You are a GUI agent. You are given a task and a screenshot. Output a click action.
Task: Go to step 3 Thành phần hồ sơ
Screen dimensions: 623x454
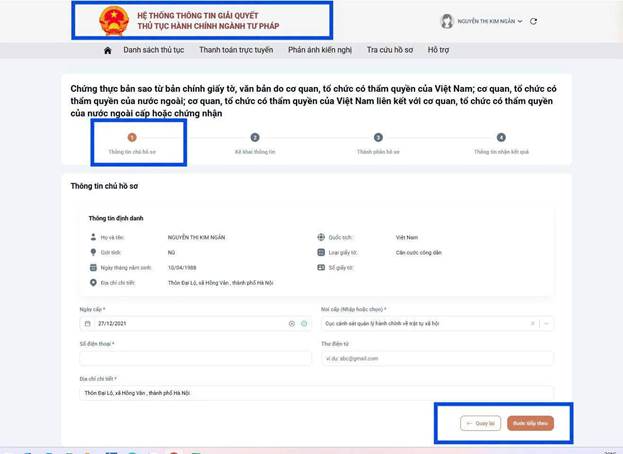(x=378, y=144)
